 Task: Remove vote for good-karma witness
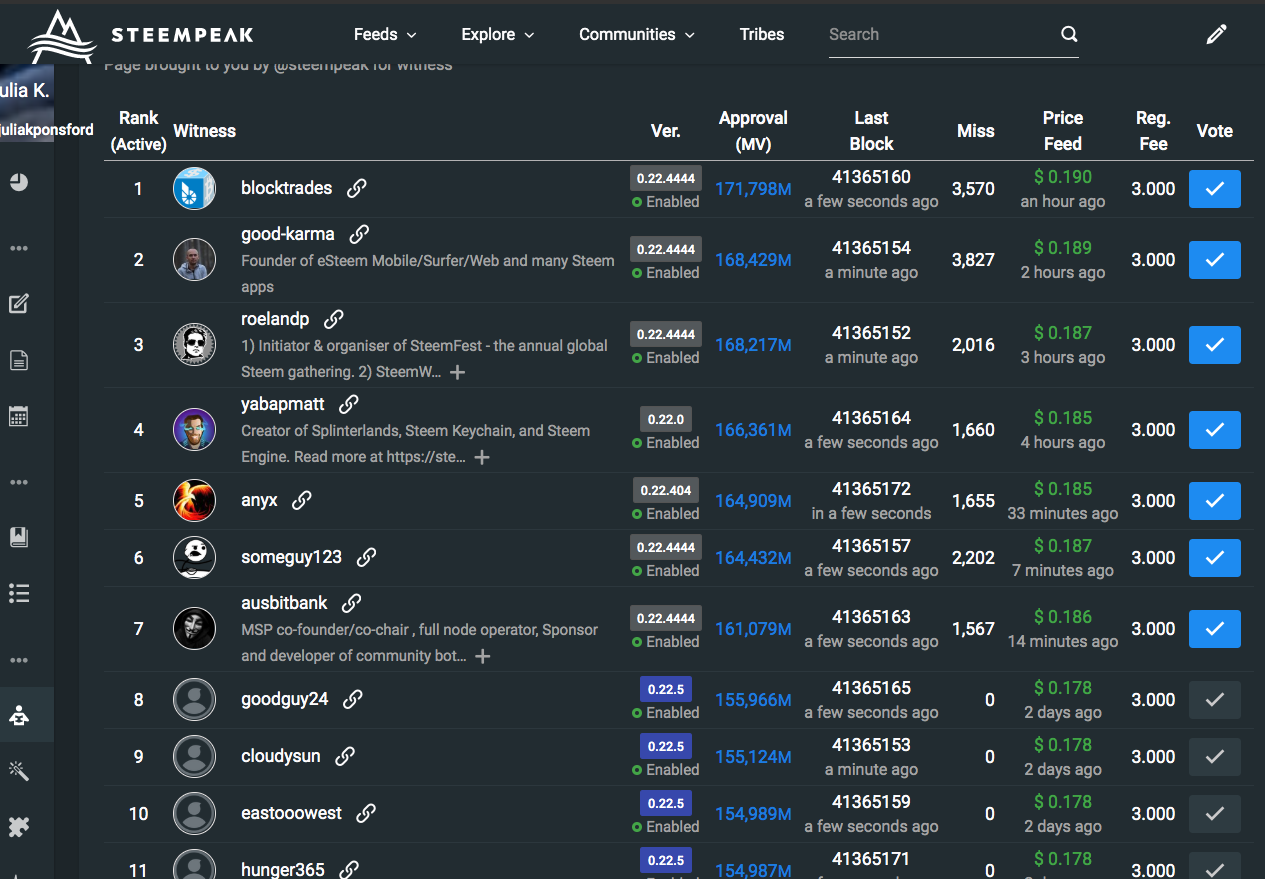click(x=1215, y=260)
